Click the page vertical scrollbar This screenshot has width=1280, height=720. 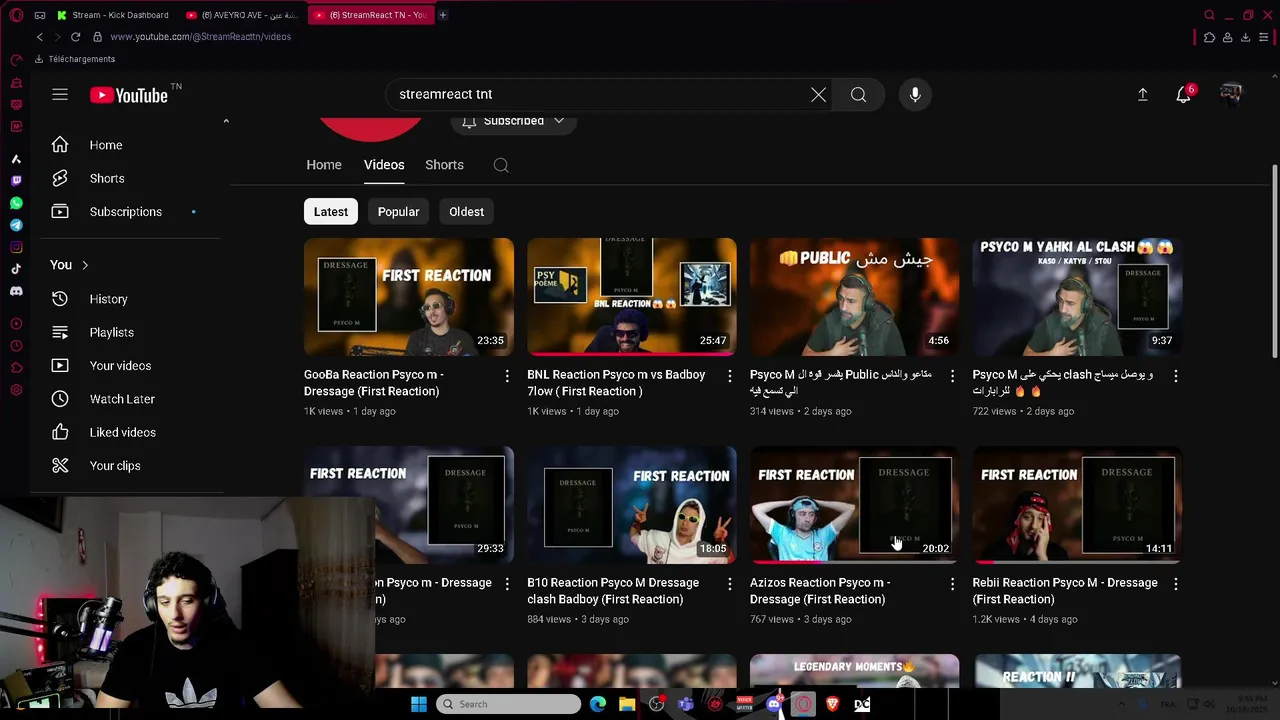(x=1274, y=260)
